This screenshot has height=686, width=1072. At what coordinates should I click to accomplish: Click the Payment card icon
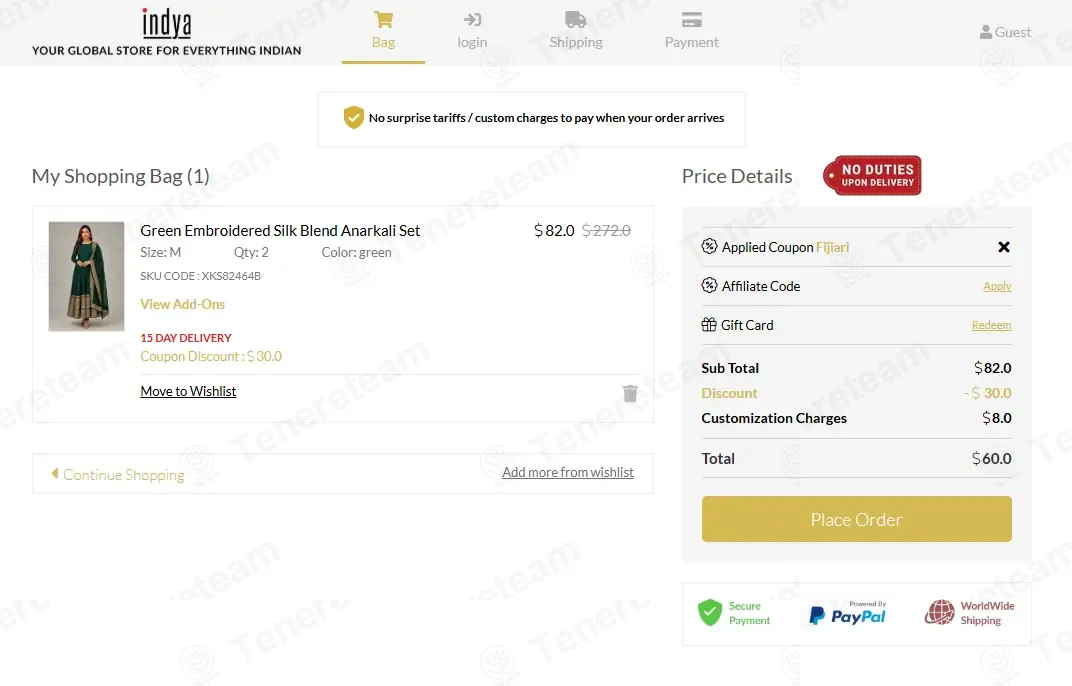pos(692,19)
